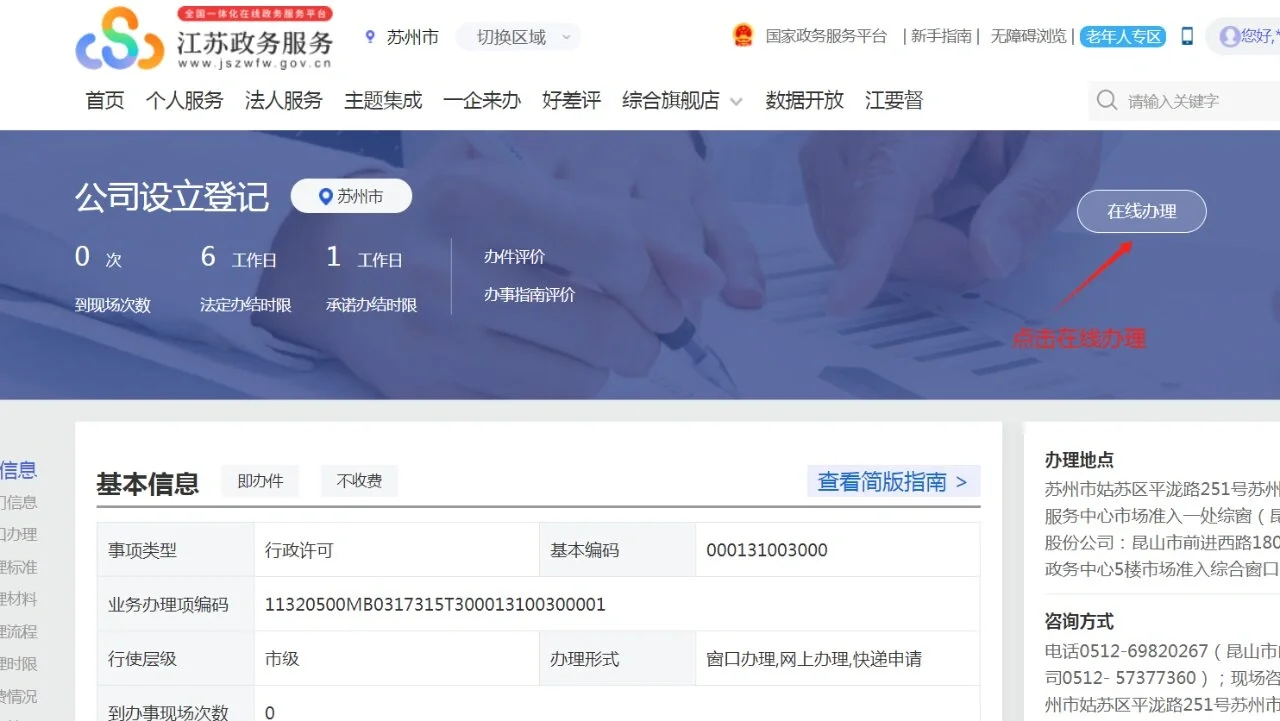Open the 个人服务 menu item
1280x721 pixels.
[184, 101]
